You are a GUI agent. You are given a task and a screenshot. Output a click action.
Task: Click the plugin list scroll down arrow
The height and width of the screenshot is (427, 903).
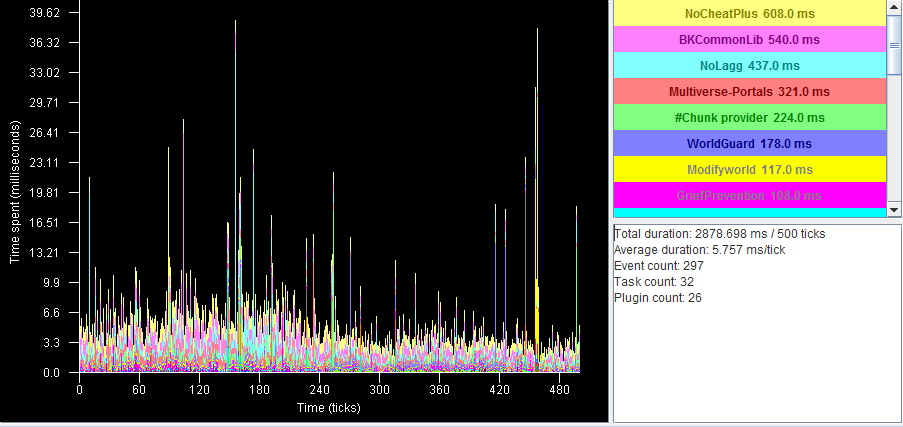pyautogui.click(x=894, y=210)
